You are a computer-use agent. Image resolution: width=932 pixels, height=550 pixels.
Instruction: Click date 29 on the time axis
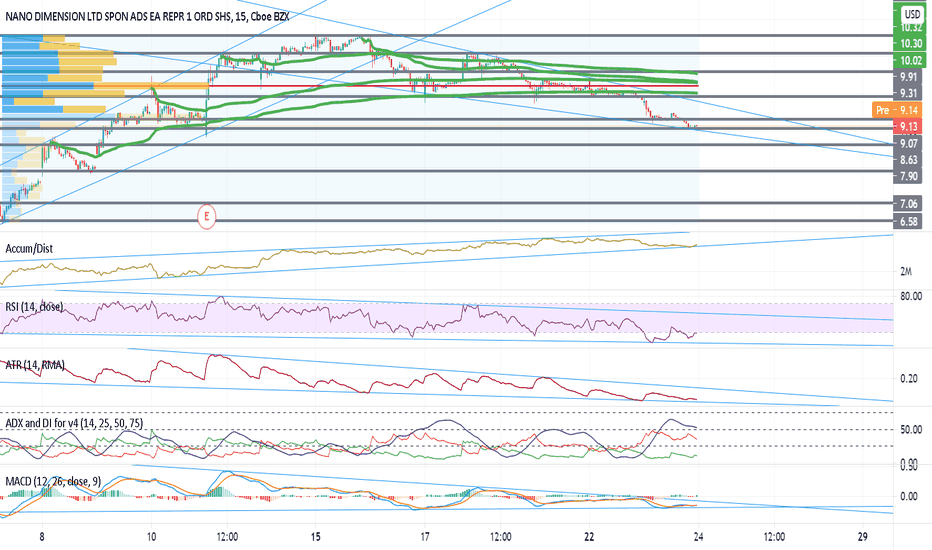point(862,537)
